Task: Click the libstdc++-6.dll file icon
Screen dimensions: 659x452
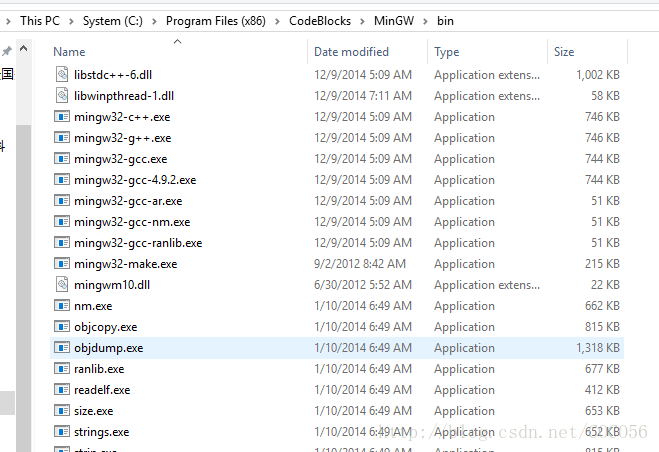Action: point(62,74)
